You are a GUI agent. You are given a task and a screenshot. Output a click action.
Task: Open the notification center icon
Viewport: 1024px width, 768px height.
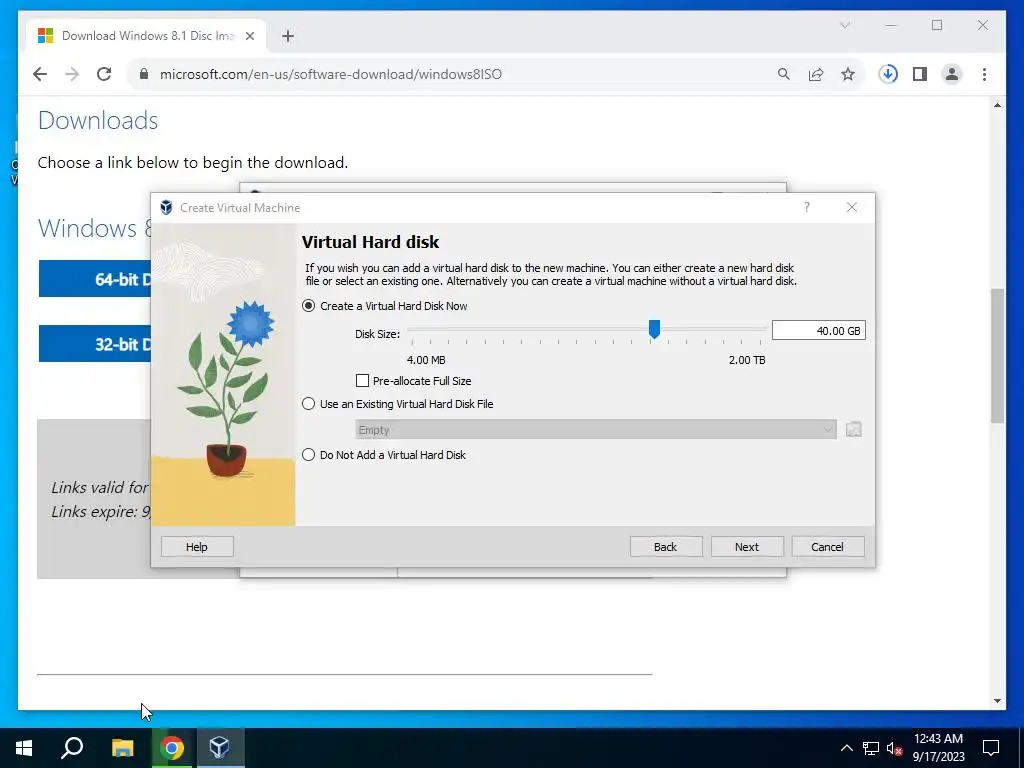point(991,748)
